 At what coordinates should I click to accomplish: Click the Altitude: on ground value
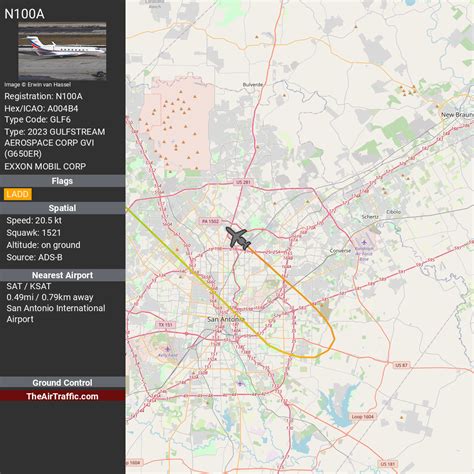point(43,245)
